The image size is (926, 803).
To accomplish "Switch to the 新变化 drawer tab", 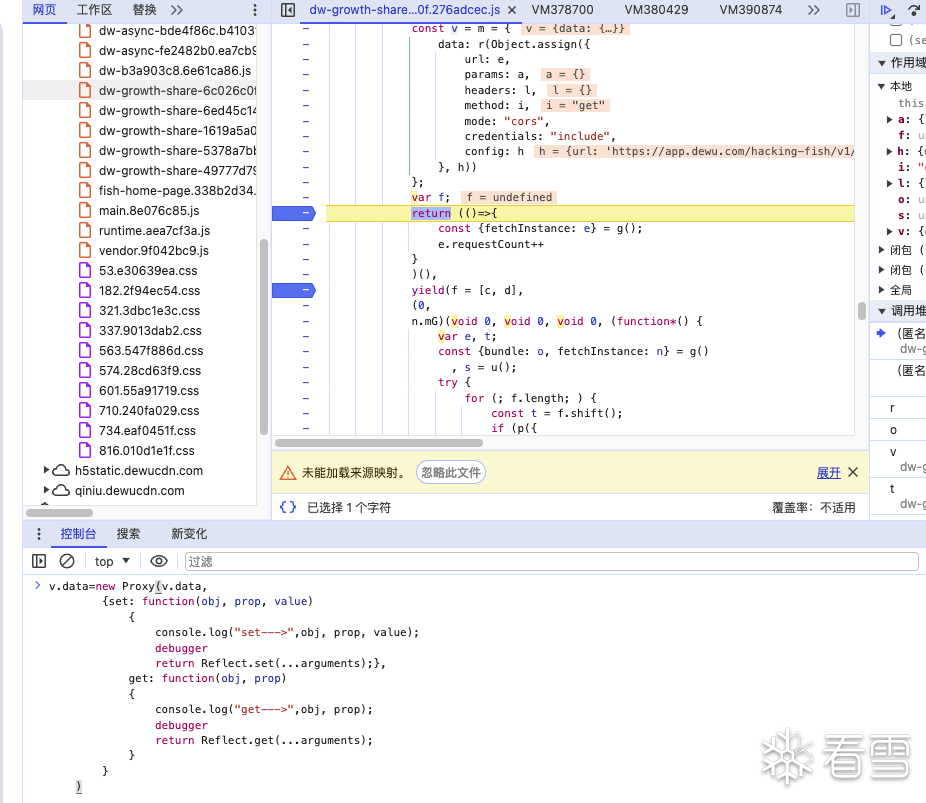I will click(189, 534).
